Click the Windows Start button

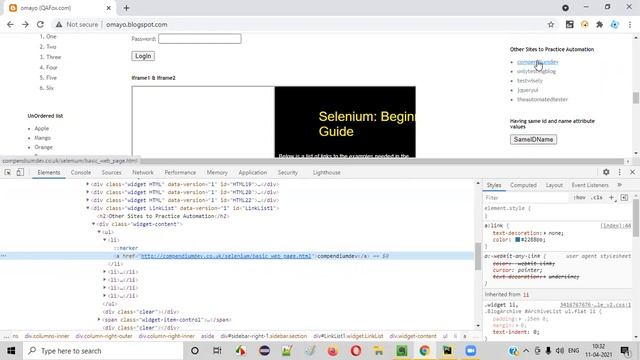11,351
